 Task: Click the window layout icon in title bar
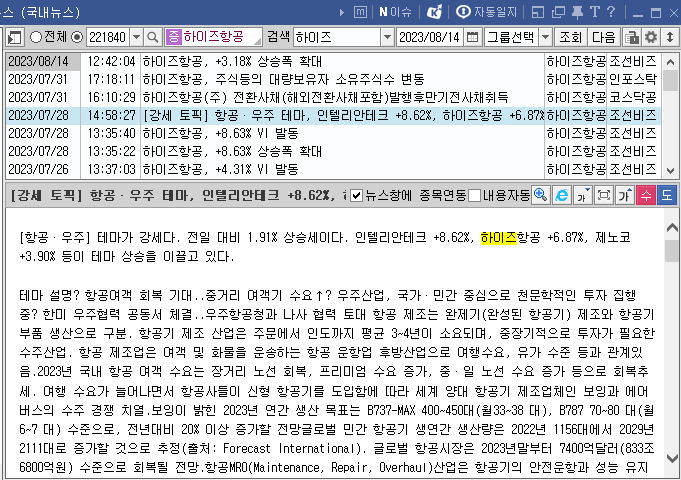[538, 12]
